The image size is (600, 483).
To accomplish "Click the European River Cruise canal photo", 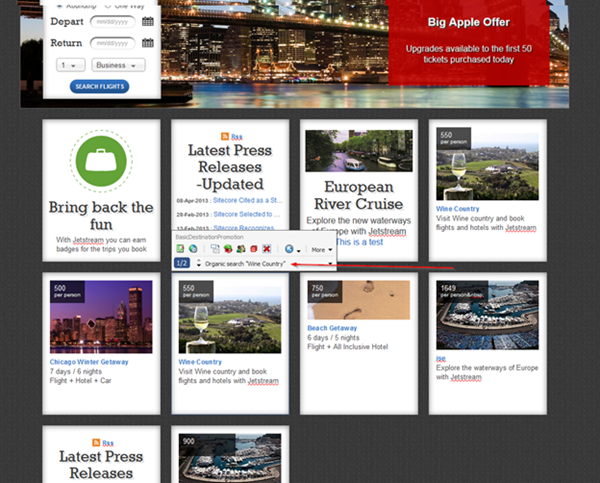I will [359, 151].
